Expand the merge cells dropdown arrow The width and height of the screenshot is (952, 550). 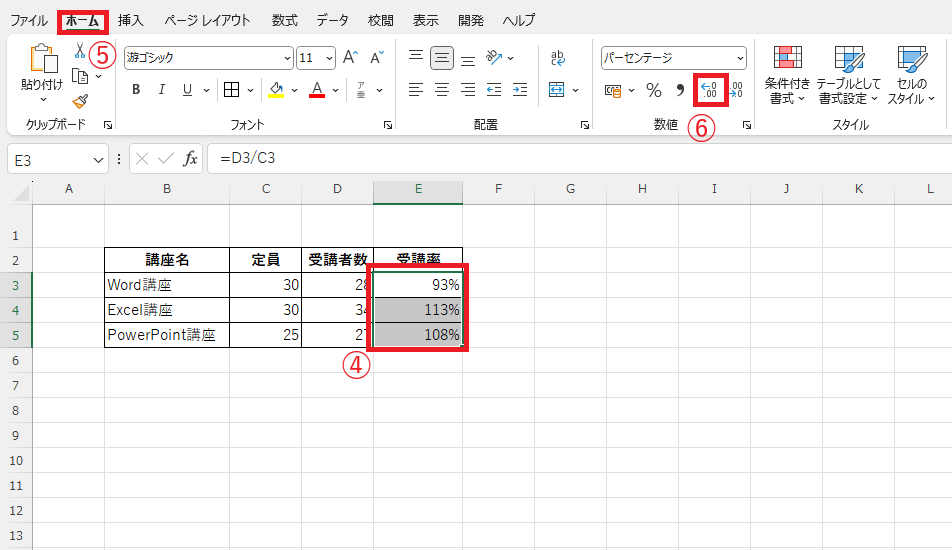click(575, 90)
